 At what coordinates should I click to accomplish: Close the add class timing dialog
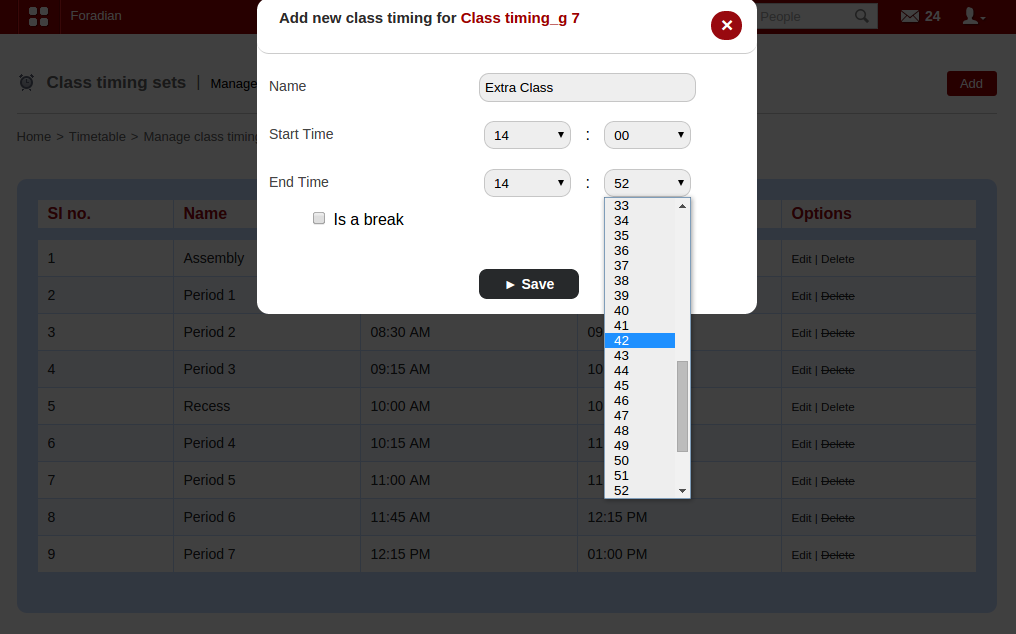coord(726,25)
